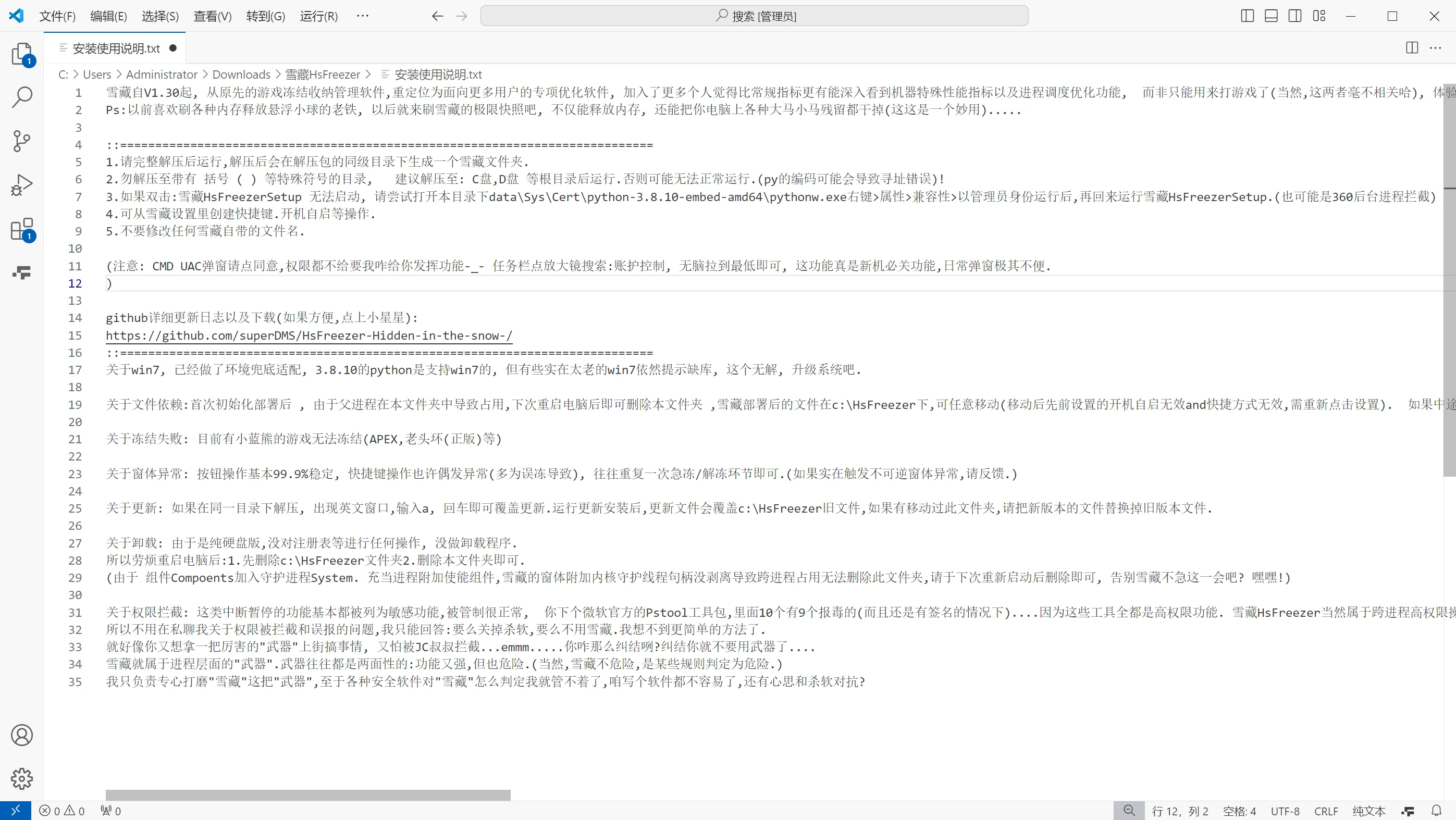Open the Extensions view
This screenshot has width=1456, height=820.
coord(22,229)
